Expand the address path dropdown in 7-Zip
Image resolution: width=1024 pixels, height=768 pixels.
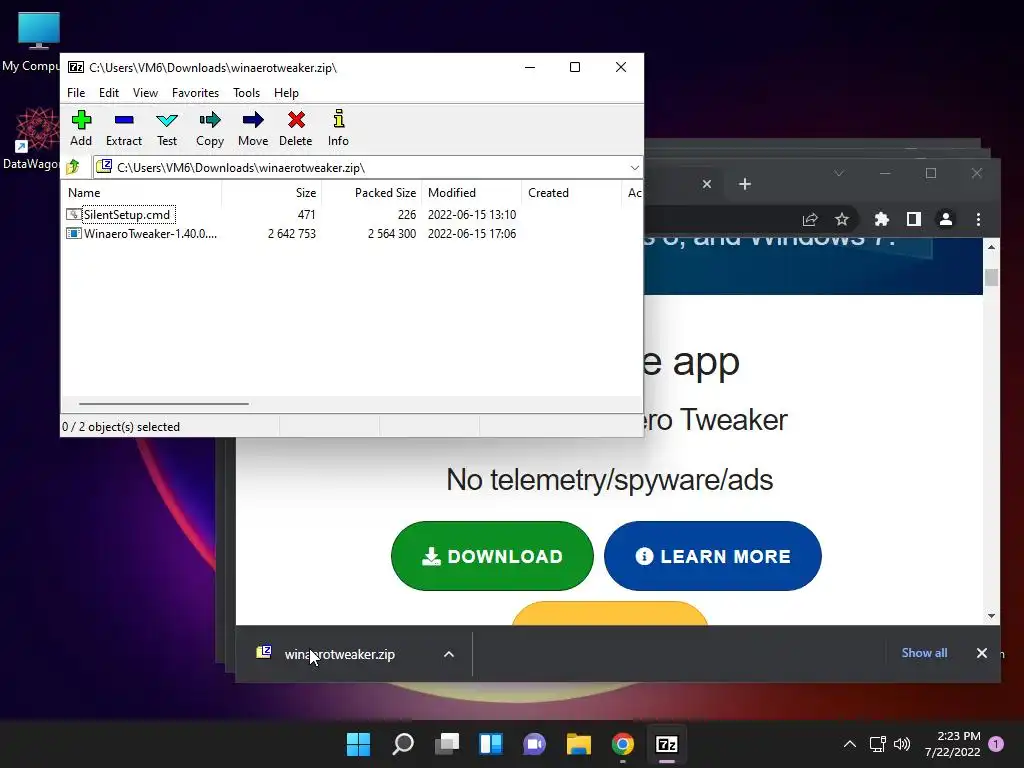pyautogui.click(x=634, y=168)
